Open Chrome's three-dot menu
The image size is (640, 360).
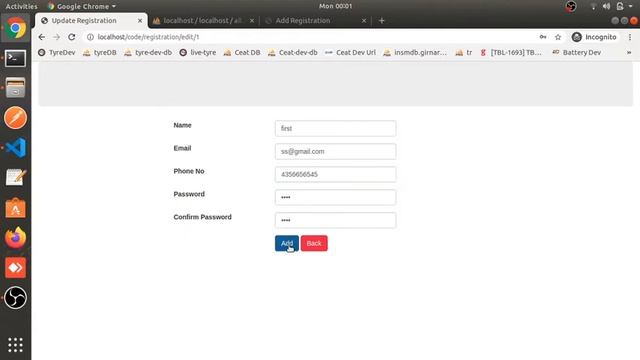coord(630,37)
